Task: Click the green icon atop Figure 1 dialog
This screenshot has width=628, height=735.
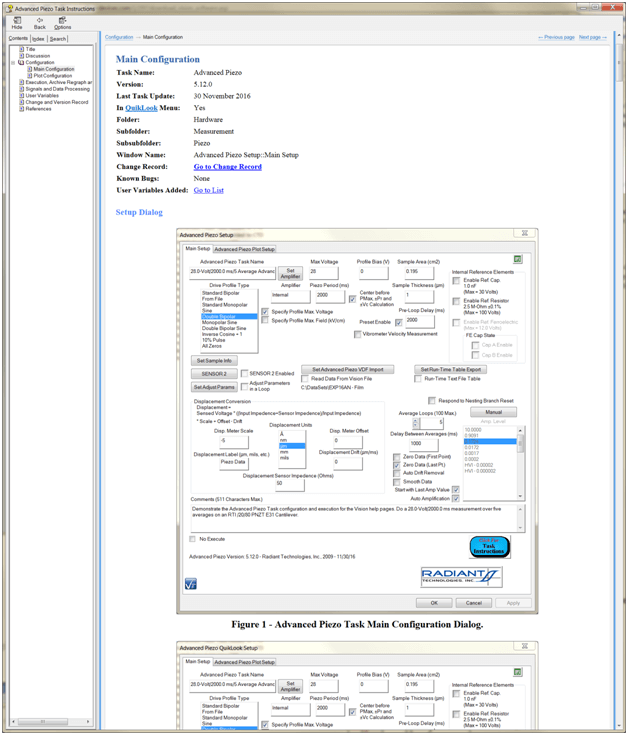Action: (517, 259)
